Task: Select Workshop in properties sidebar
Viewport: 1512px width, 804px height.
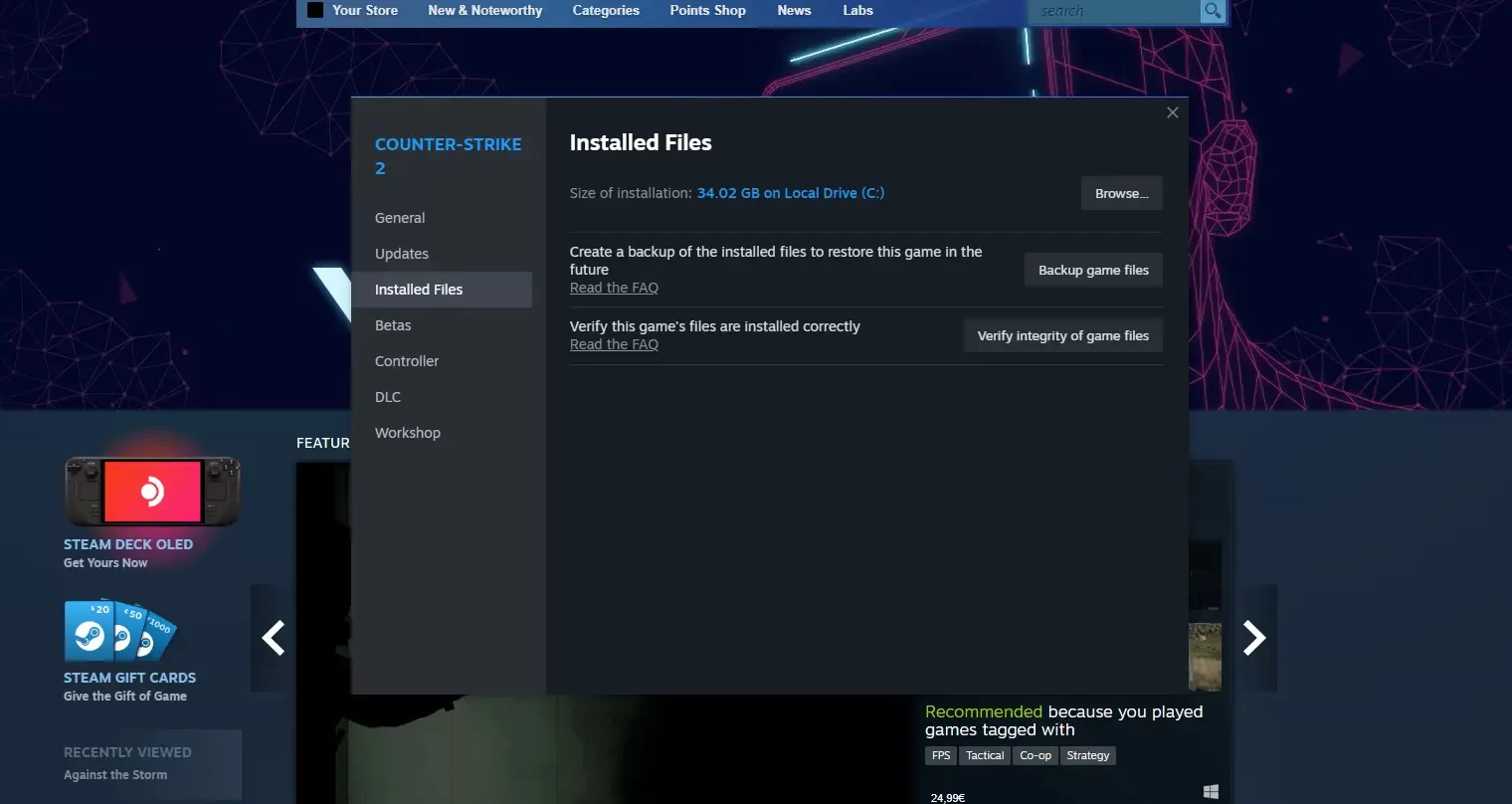Action: pyautogui.click(x=442, y=433)
